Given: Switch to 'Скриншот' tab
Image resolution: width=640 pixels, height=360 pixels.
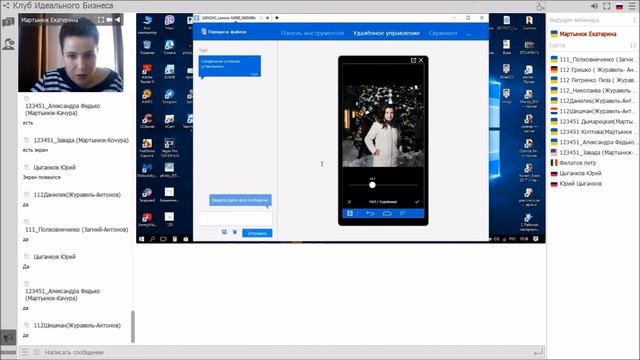Looking at the screenshot, I should pos(443,33).
